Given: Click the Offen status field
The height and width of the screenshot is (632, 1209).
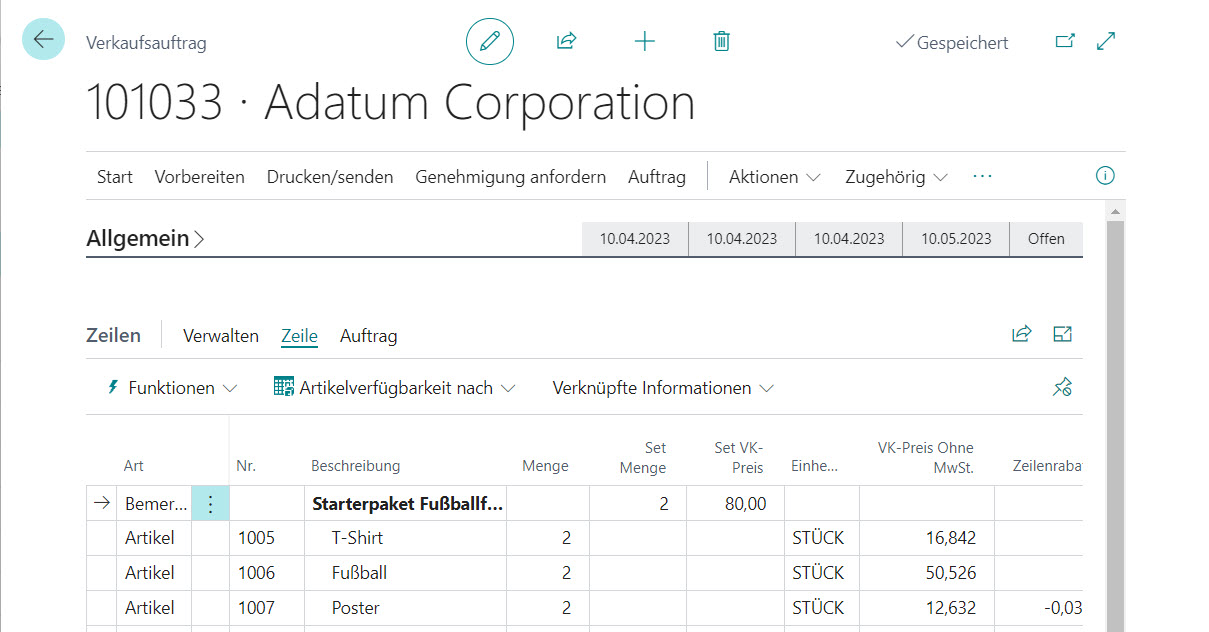Looking at the screenshot, I should tap(1046, 239).
